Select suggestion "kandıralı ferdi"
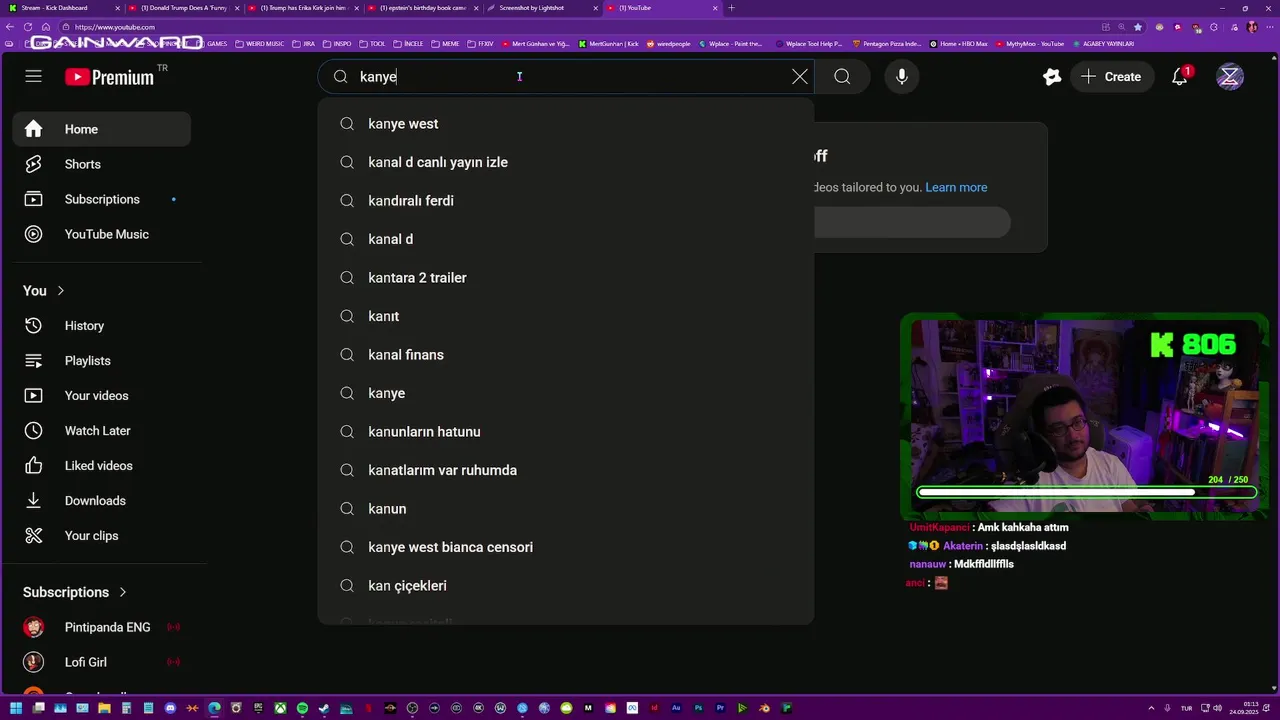Image resolution: width=1280 pixels, height=720 pixels. pos(566,201)
